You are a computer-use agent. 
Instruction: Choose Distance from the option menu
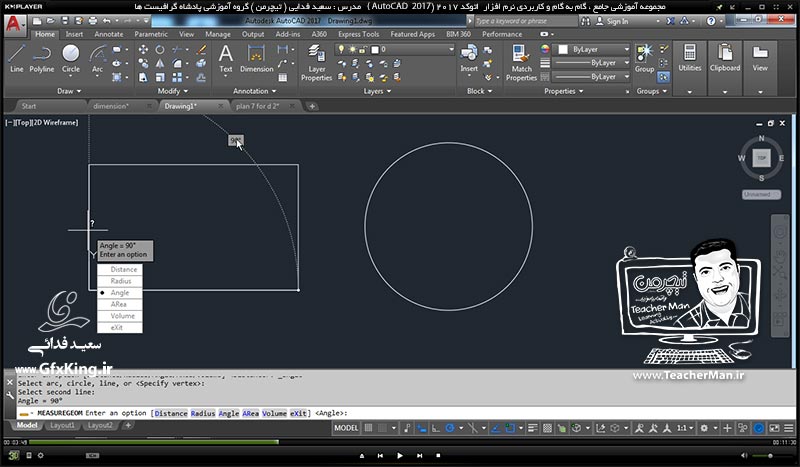(x=119, y=269)
